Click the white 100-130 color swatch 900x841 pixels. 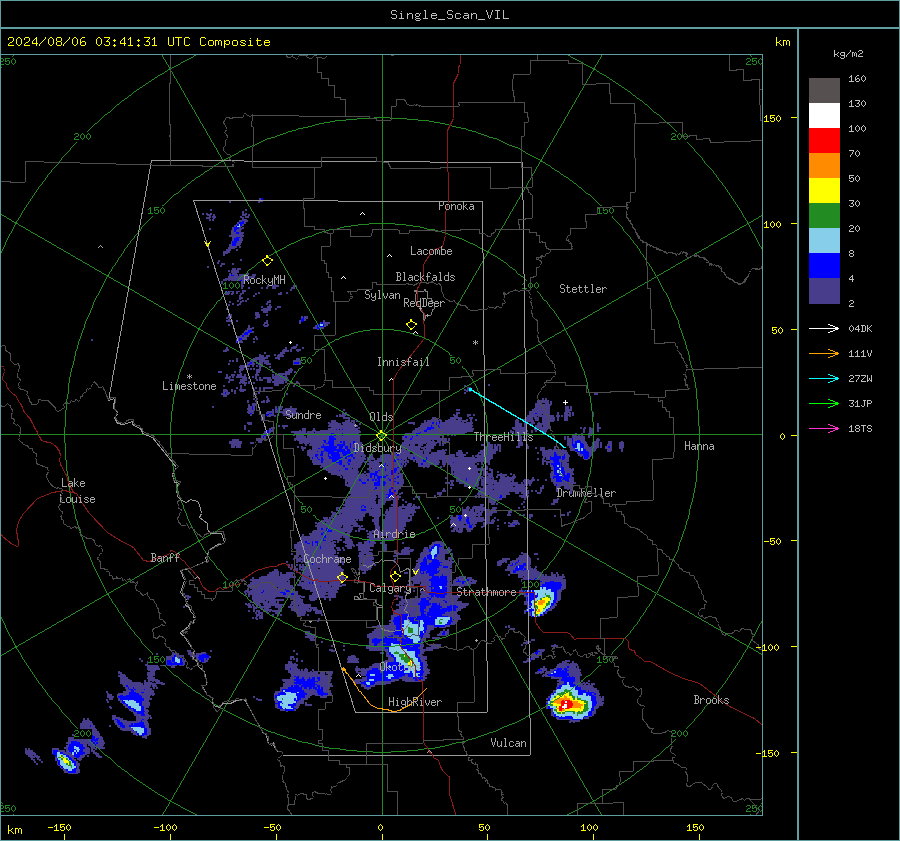pyautogui.click(x=824, y=116)
